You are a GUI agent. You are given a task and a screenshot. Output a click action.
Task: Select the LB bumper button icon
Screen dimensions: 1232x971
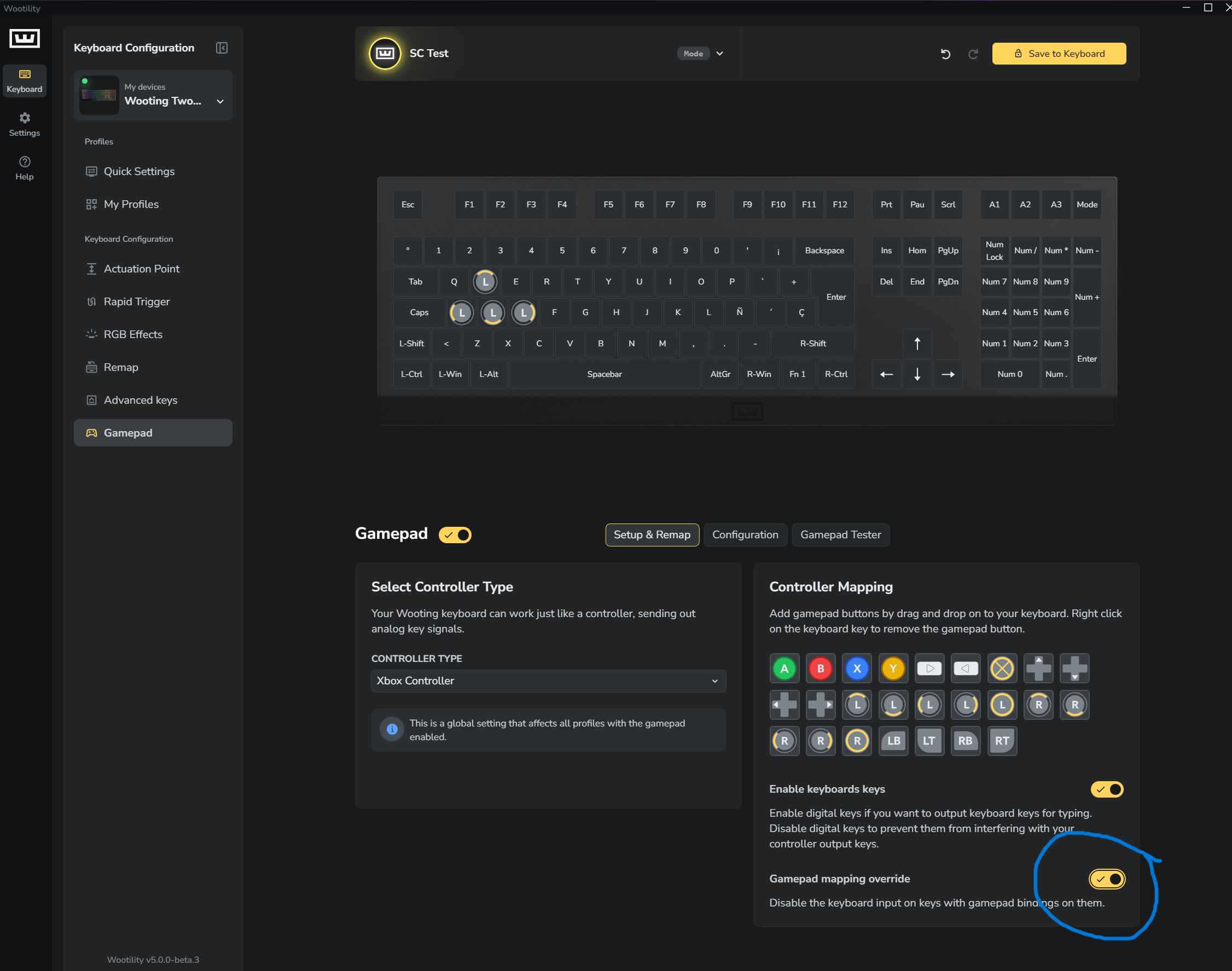coord(893,741)
